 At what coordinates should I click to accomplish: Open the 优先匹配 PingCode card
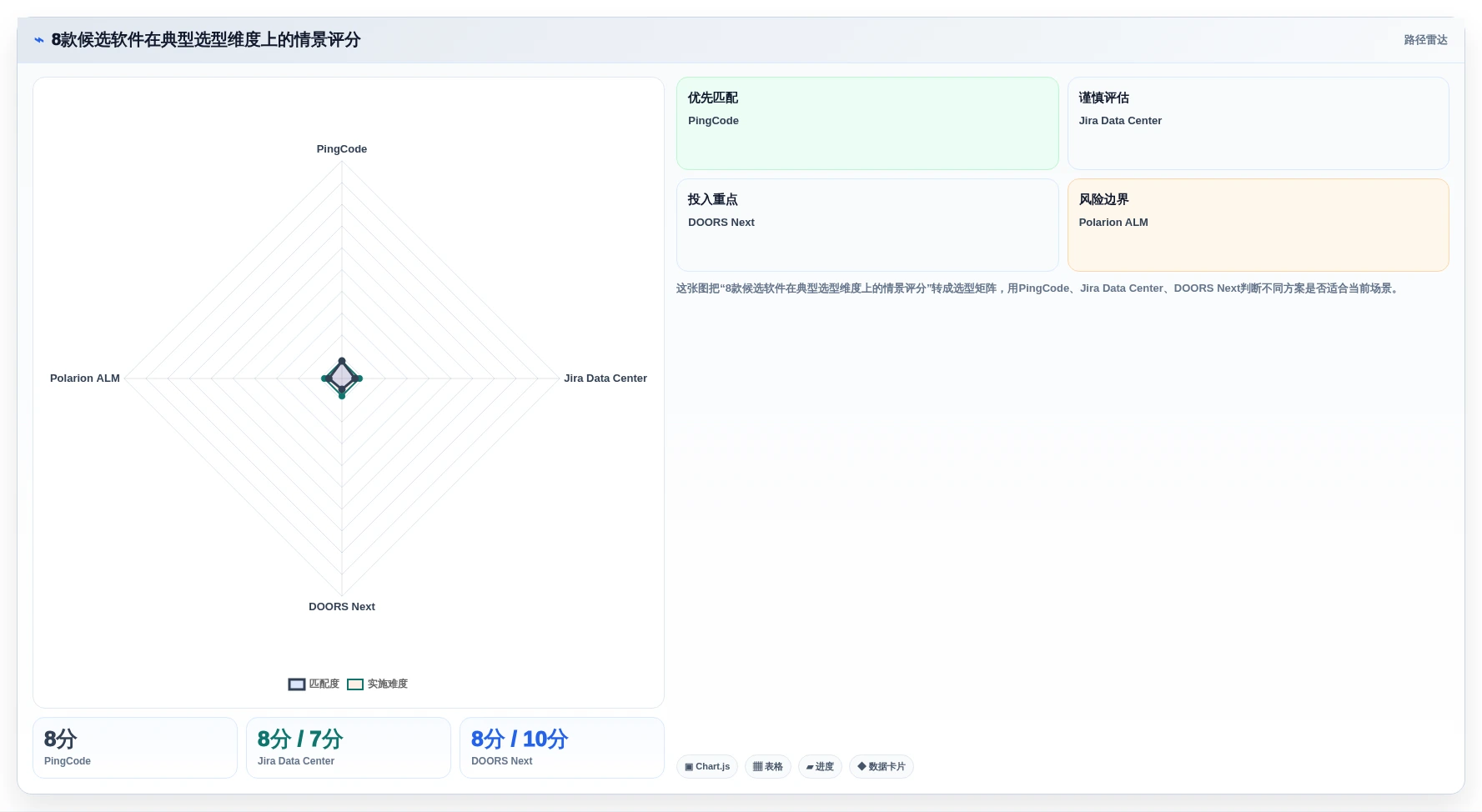tap(867, 123)
